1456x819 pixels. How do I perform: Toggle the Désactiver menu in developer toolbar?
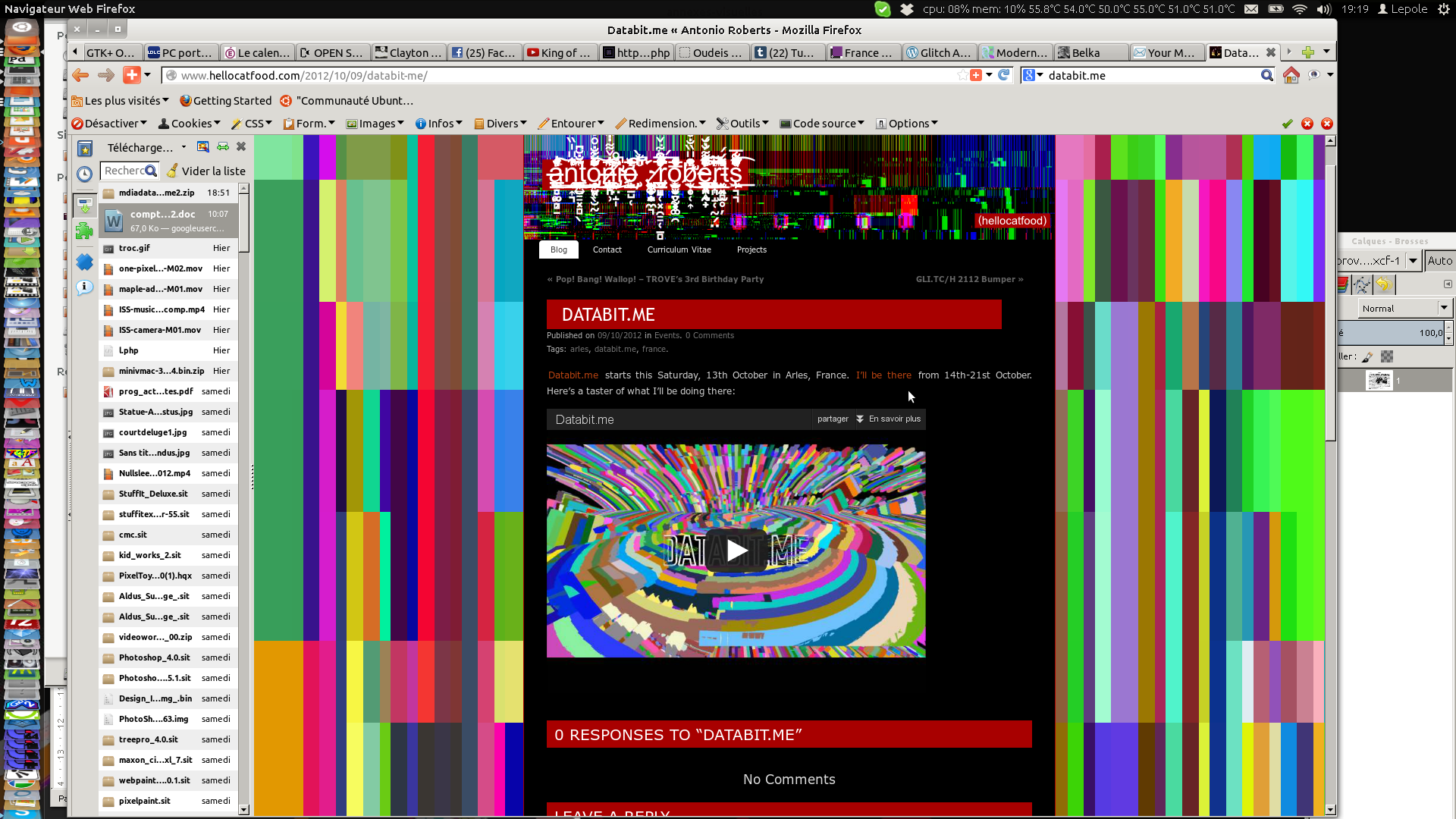110,124
